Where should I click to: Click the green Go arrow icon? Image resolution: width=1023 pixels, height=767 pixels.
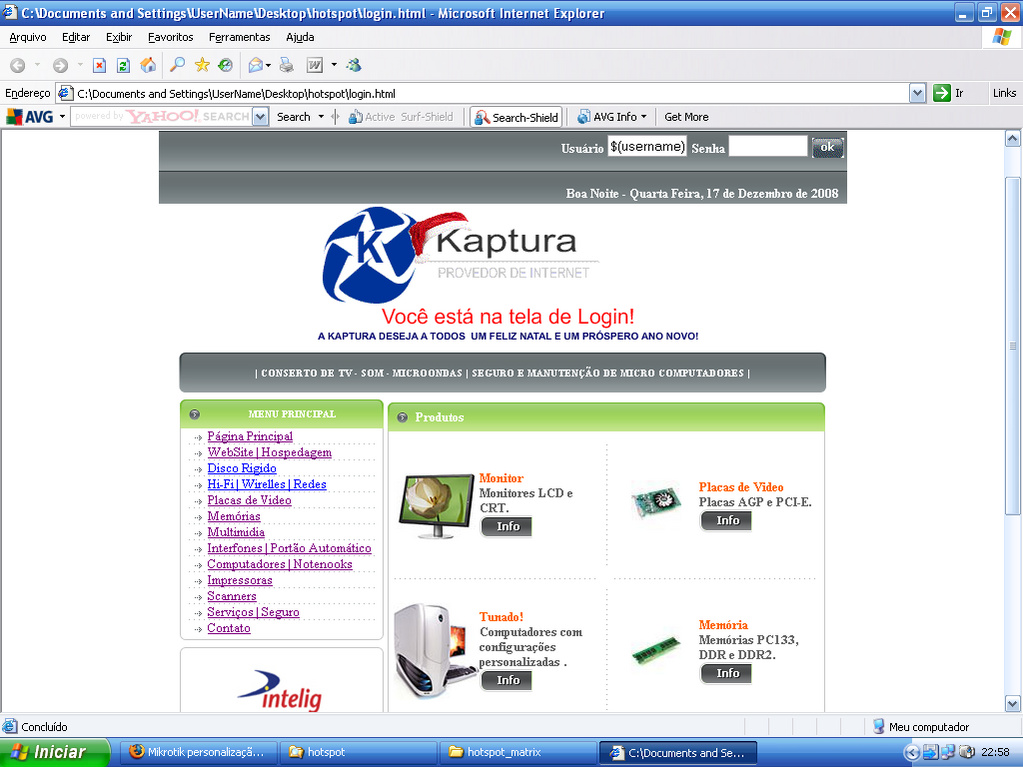941,93
